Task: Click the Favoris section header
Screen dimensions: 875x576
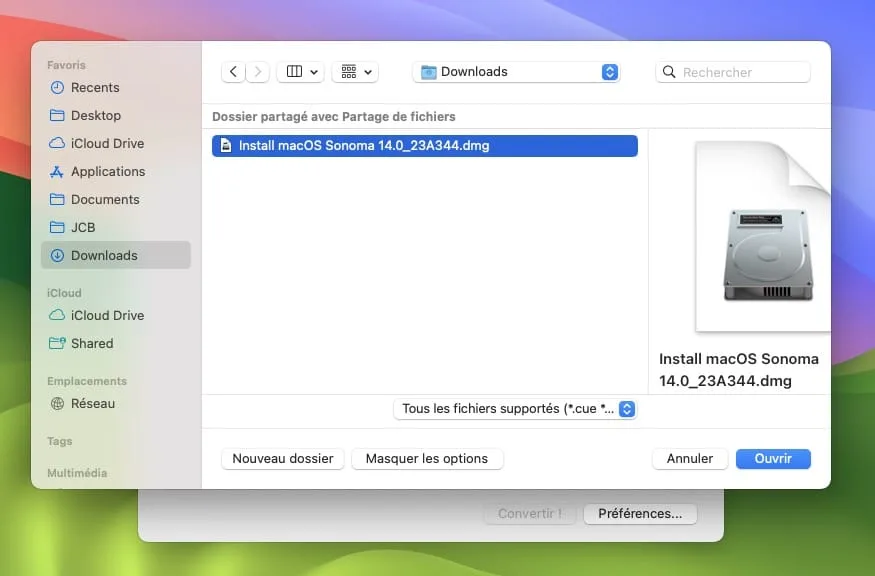Action: coord(66,65)
